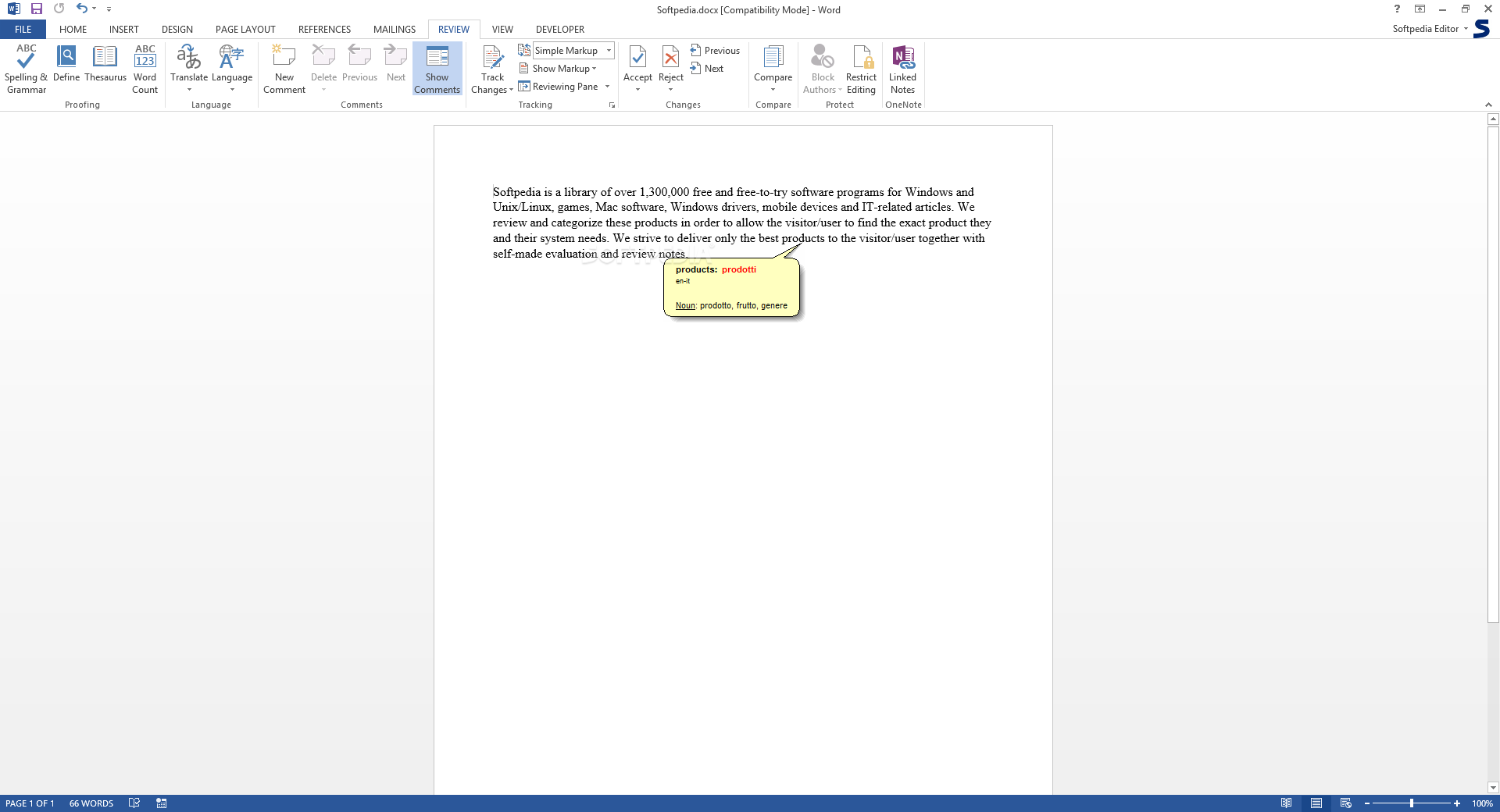1500x812 pixels.
Task: Show the Word Count dialog
Action: coord(145,69)
